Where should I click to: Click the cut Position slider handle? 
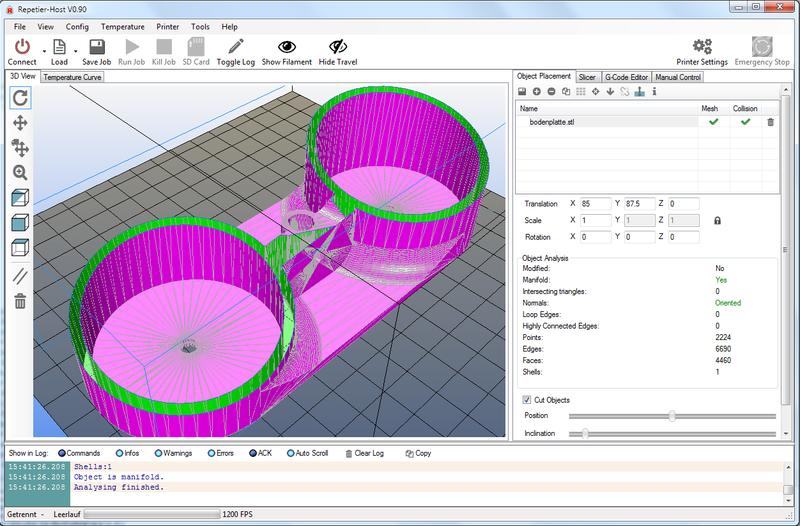[672, 415]
